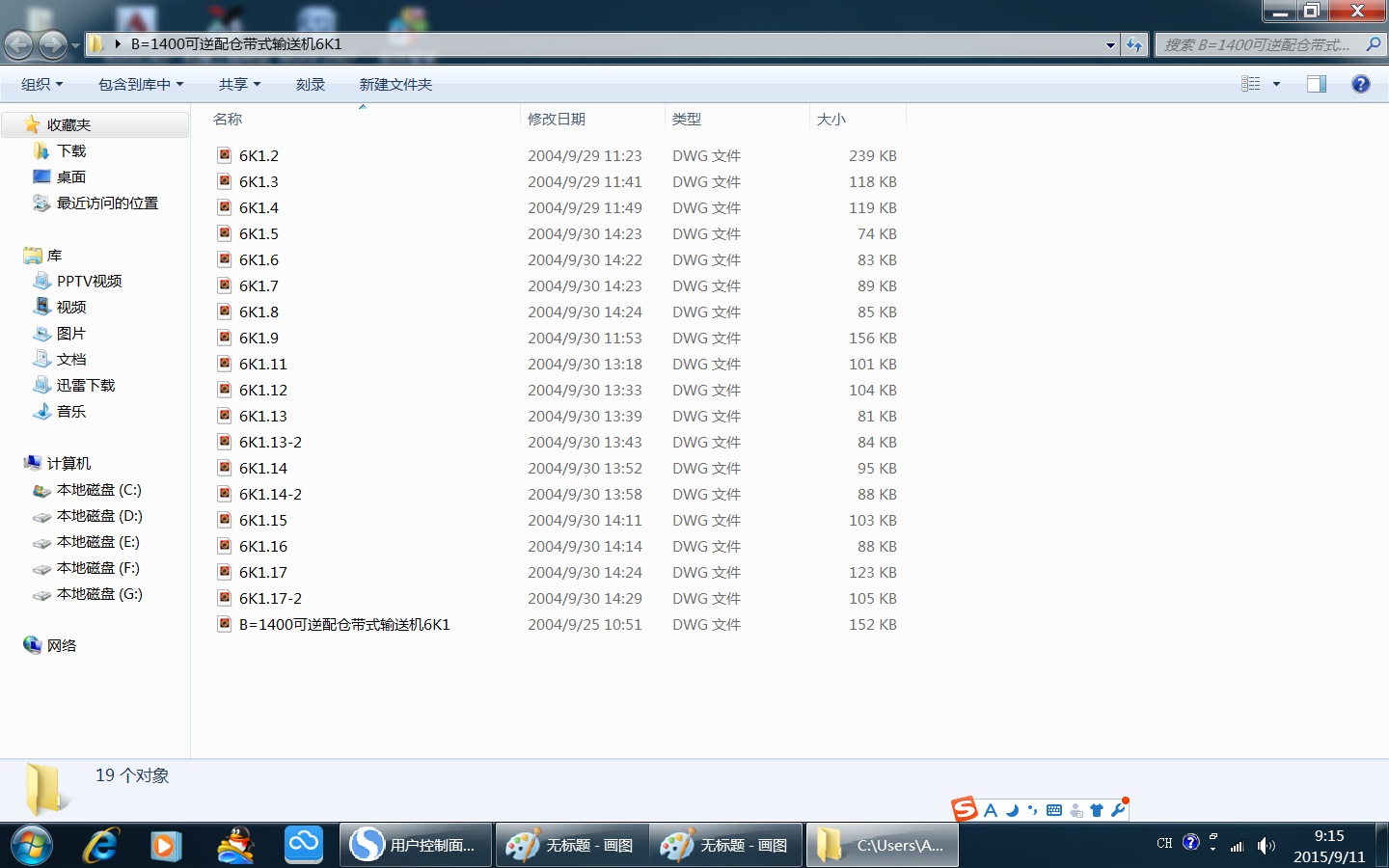The height and width of the screenshot is (868, 1389).
Task: Open the recent pages arrow beside Forward button
Action: [75, 44]
